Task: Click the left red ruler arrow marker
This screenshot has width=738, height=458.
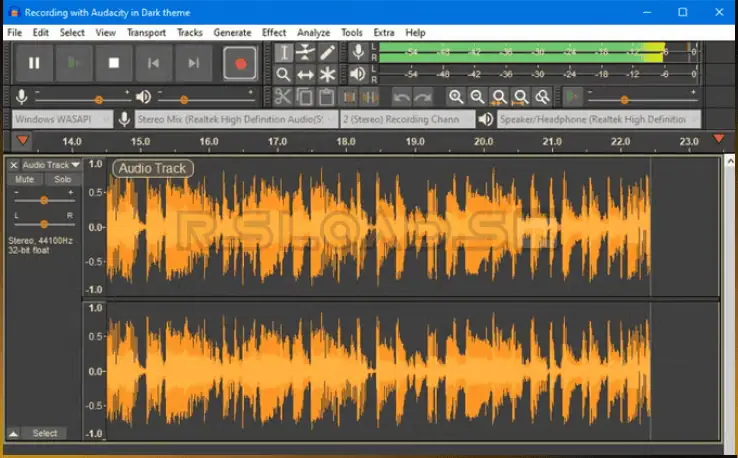Action: point(23,140)
